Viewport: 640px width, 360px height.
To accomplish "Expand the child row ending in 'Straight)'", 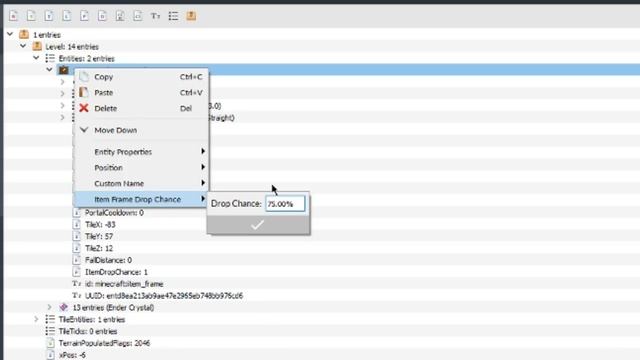I will [x=62, y=117].
